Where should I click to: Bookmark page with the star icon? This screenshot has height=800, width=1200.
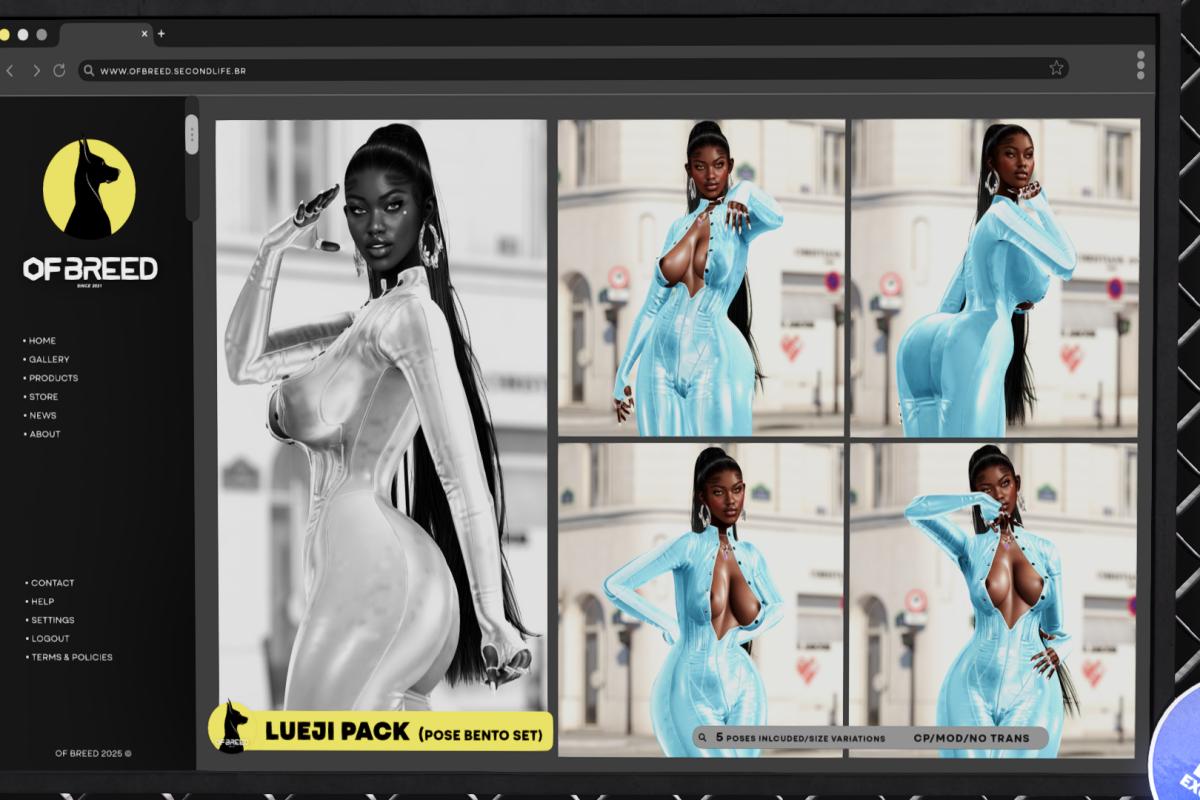[x=1056, y=68]
